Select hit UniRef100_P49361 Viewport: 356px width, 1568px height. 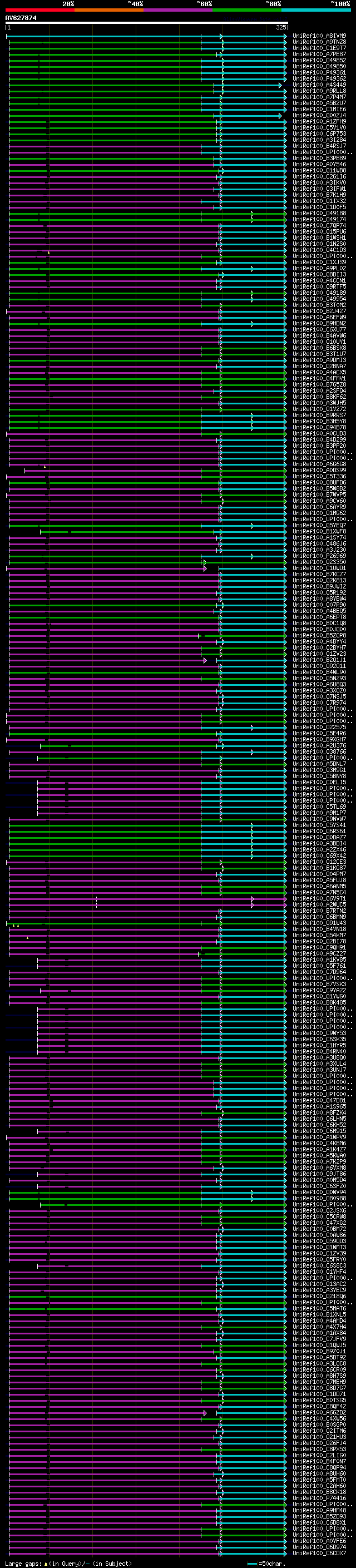[319, 72]
